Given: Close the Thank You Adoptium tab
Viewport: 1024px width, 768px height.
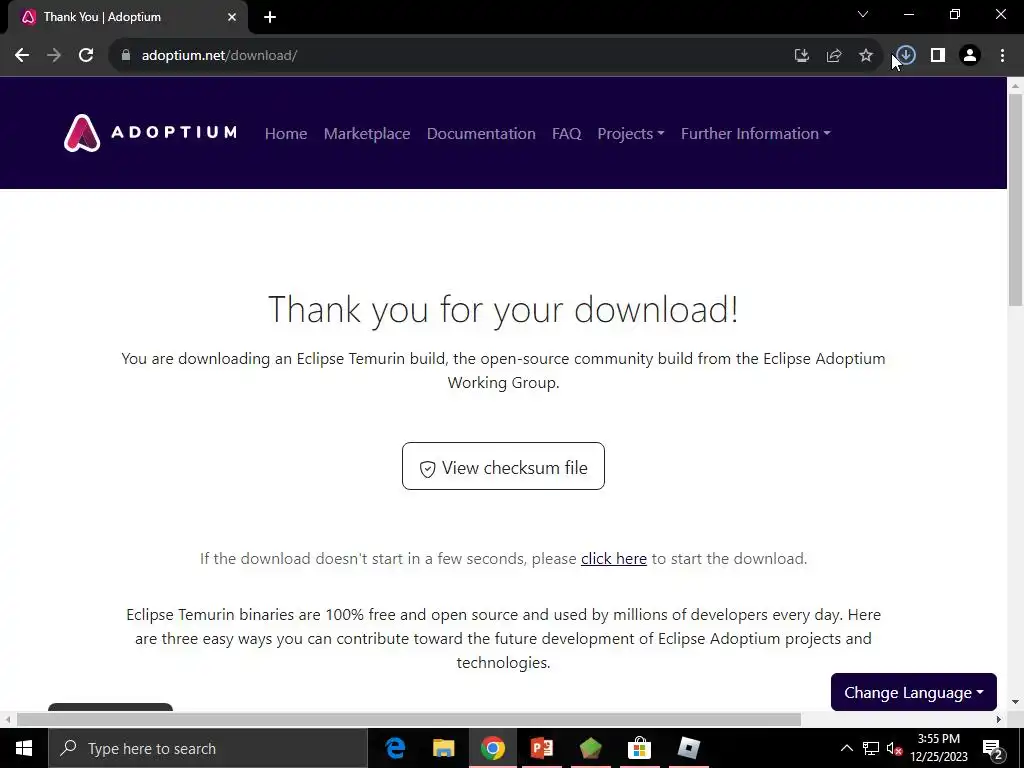Looking at the screenshot, I should [232, 17].
